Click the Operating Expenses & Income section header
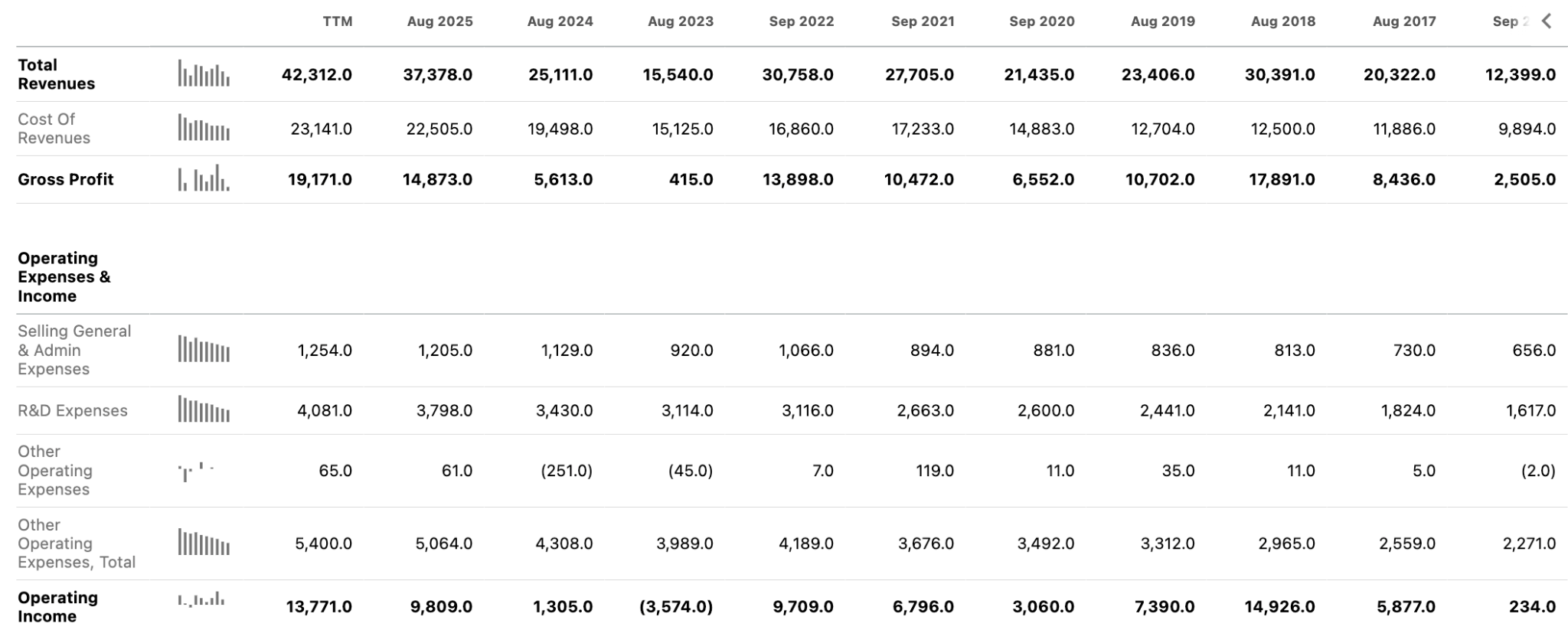This screenshot has height=630, width=1568. [64, 277]
